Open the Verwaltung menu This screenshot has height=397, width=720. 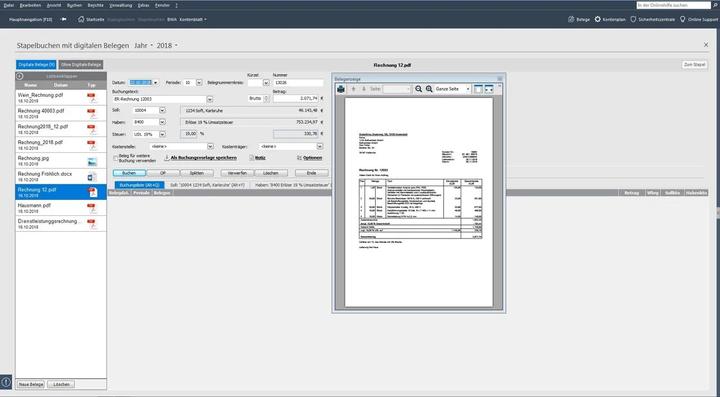[121, 5]
